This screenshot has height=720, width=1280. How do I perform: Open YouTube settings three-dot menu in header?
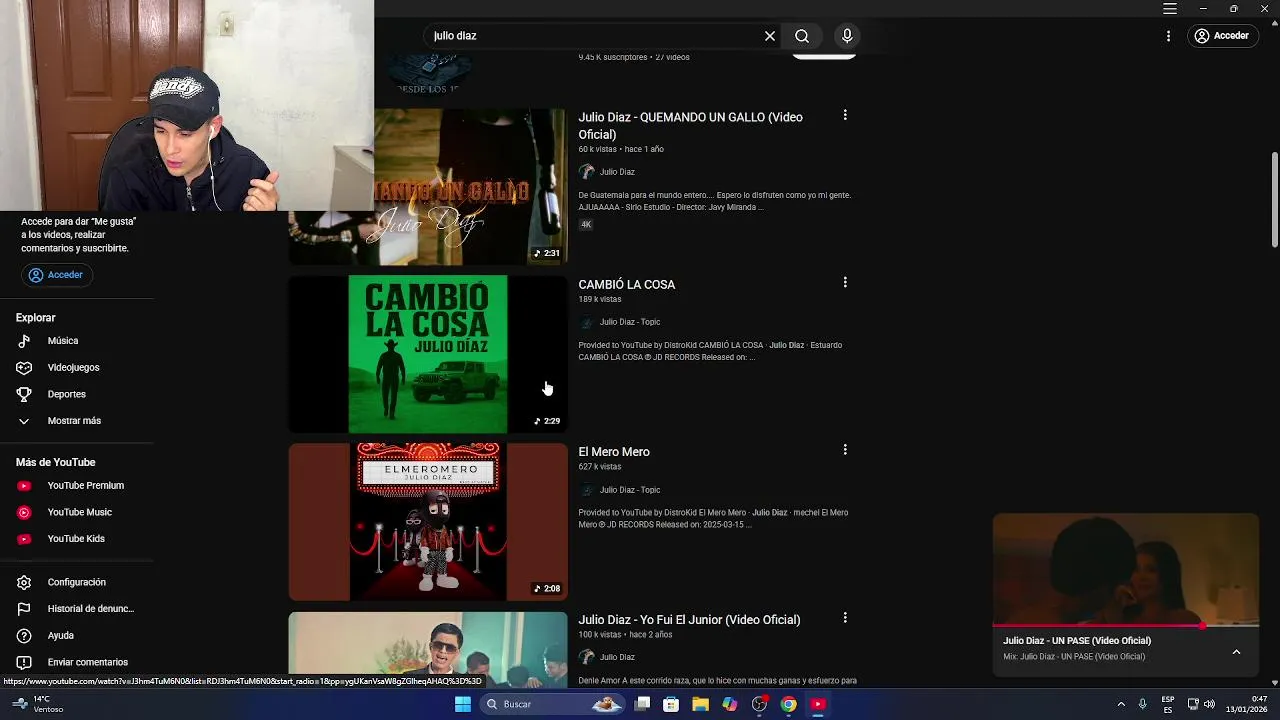pos(1168,36)
